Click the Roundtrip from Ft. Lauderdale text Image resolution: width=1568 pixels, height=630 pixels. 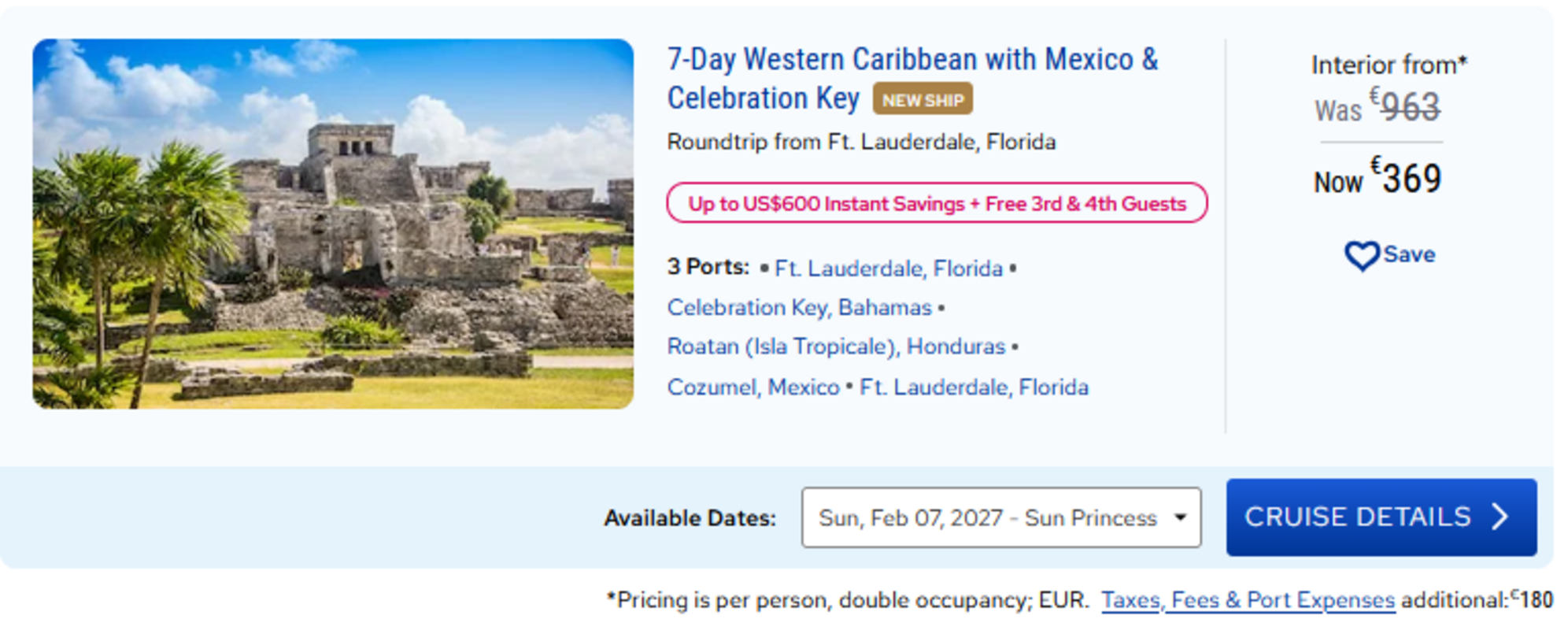point(861,142)
